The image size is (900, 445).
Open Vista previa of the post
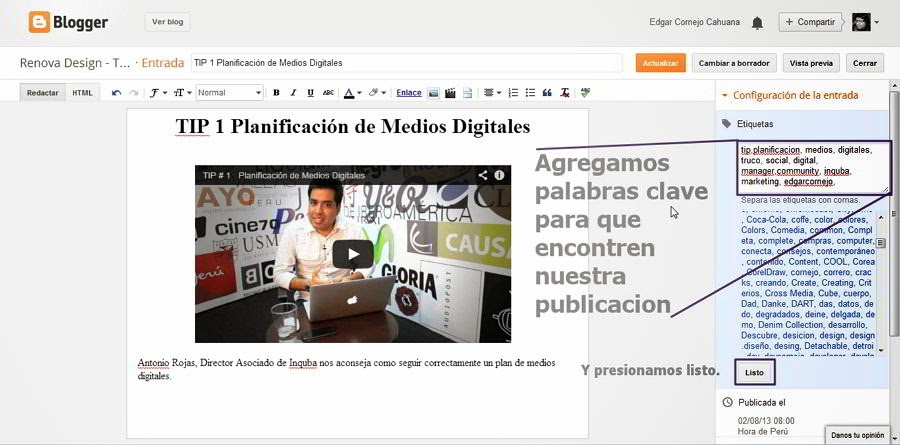coord(811,63)
